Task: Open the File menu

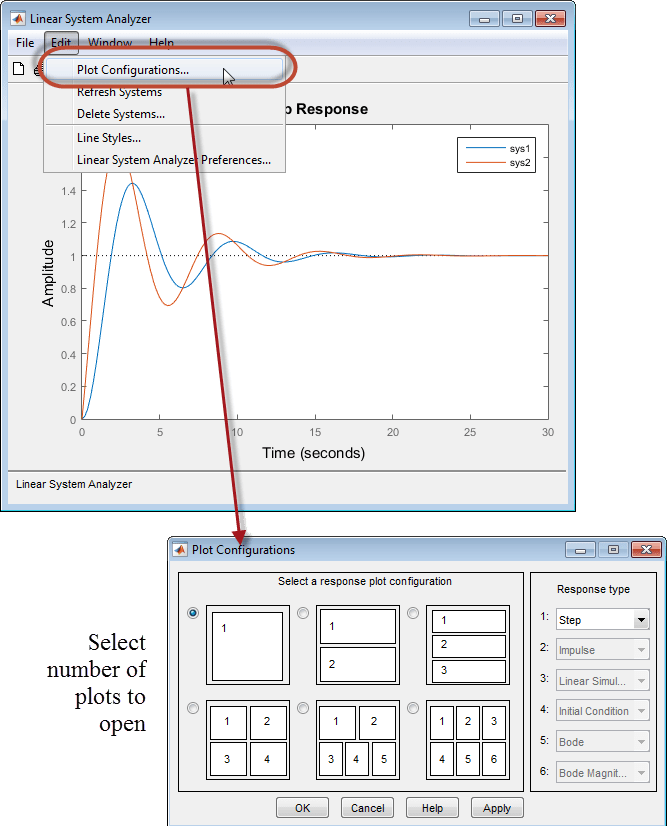Action: (x=25, y=43)
